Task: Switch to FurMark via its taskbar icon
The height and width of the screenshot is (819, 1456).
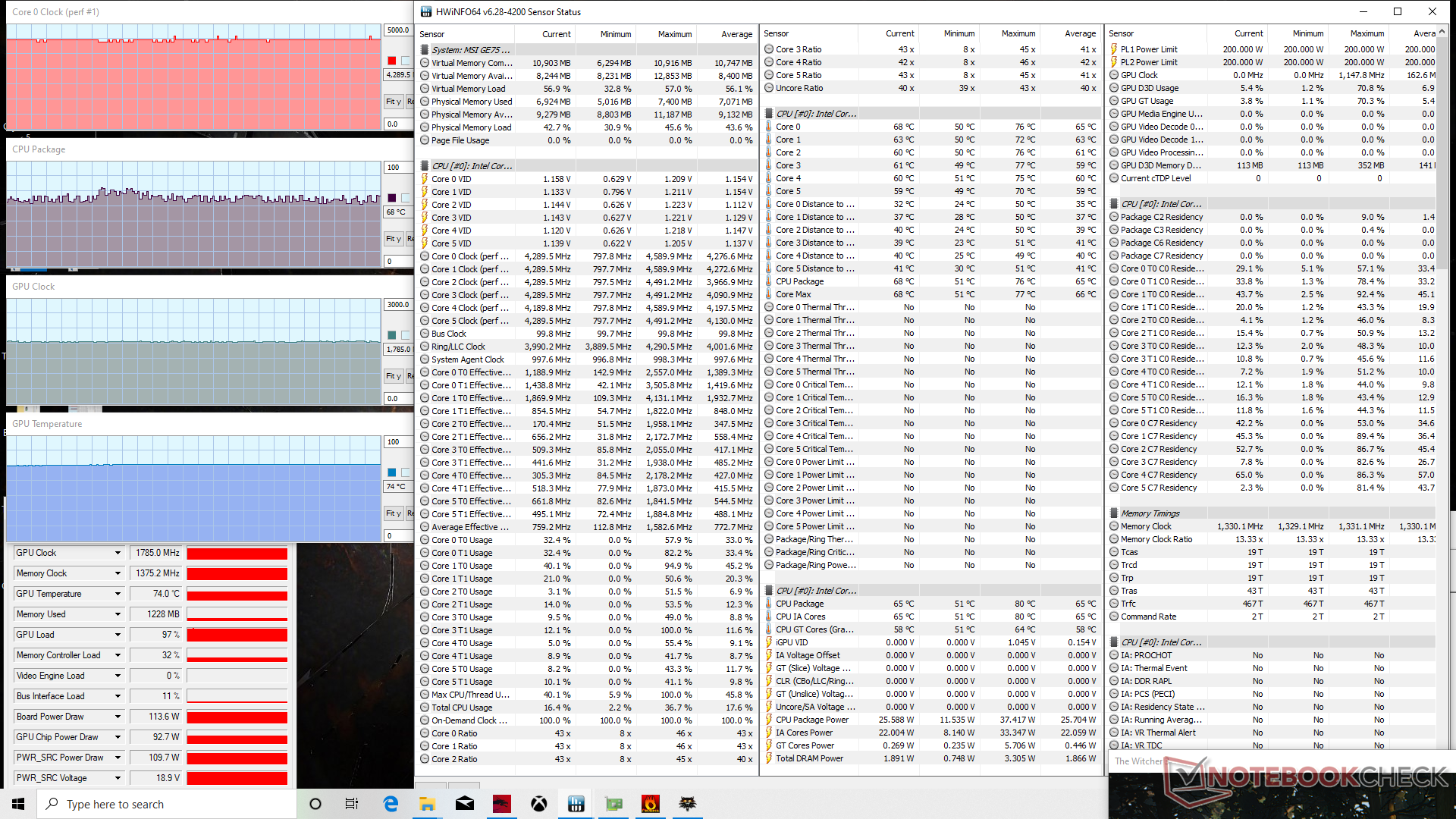Action: pos(651,804)
